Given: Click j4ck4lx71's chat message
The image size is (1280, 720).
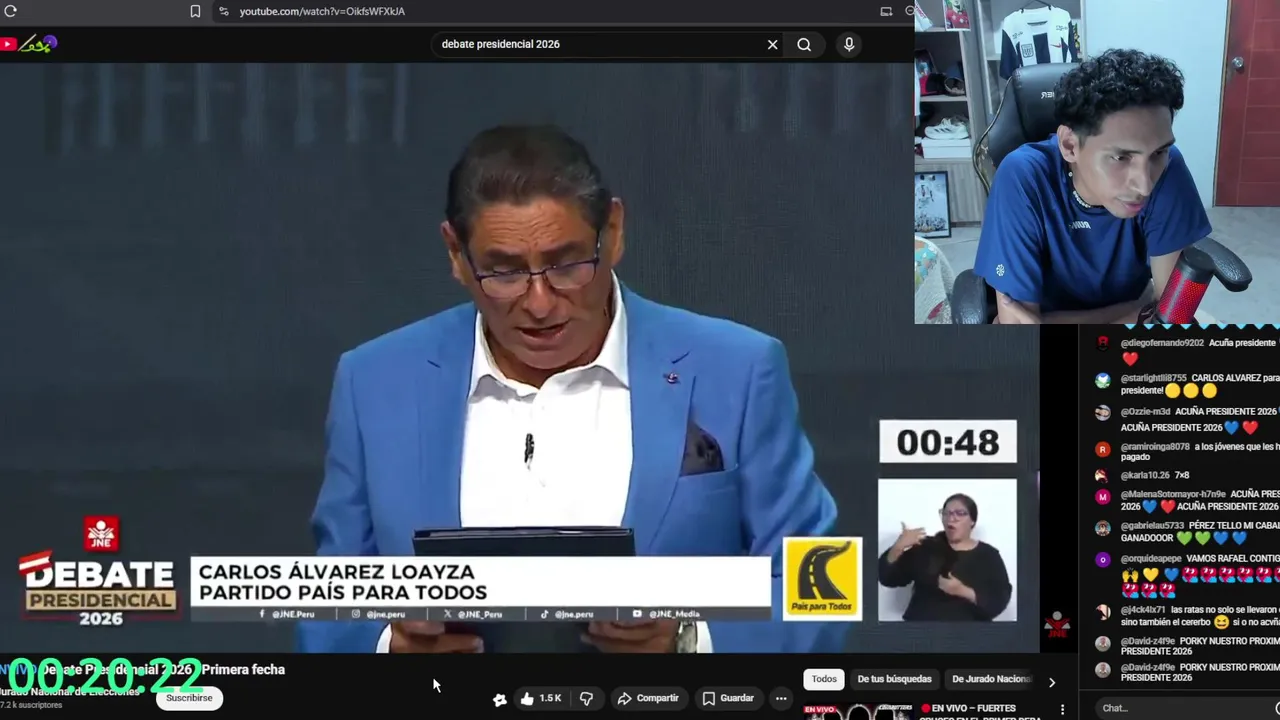Looking at the screenshot, I should click(x=1199, y=615).
